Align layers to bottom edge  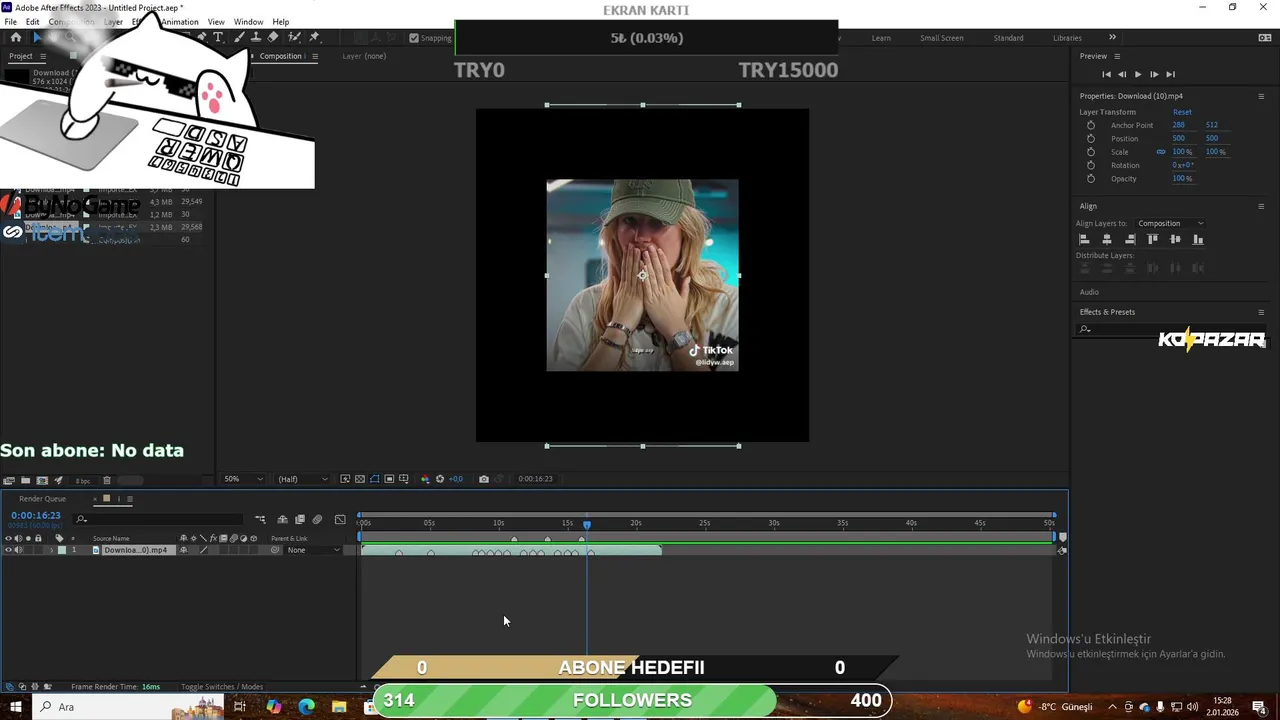(x=1198, y=239)
